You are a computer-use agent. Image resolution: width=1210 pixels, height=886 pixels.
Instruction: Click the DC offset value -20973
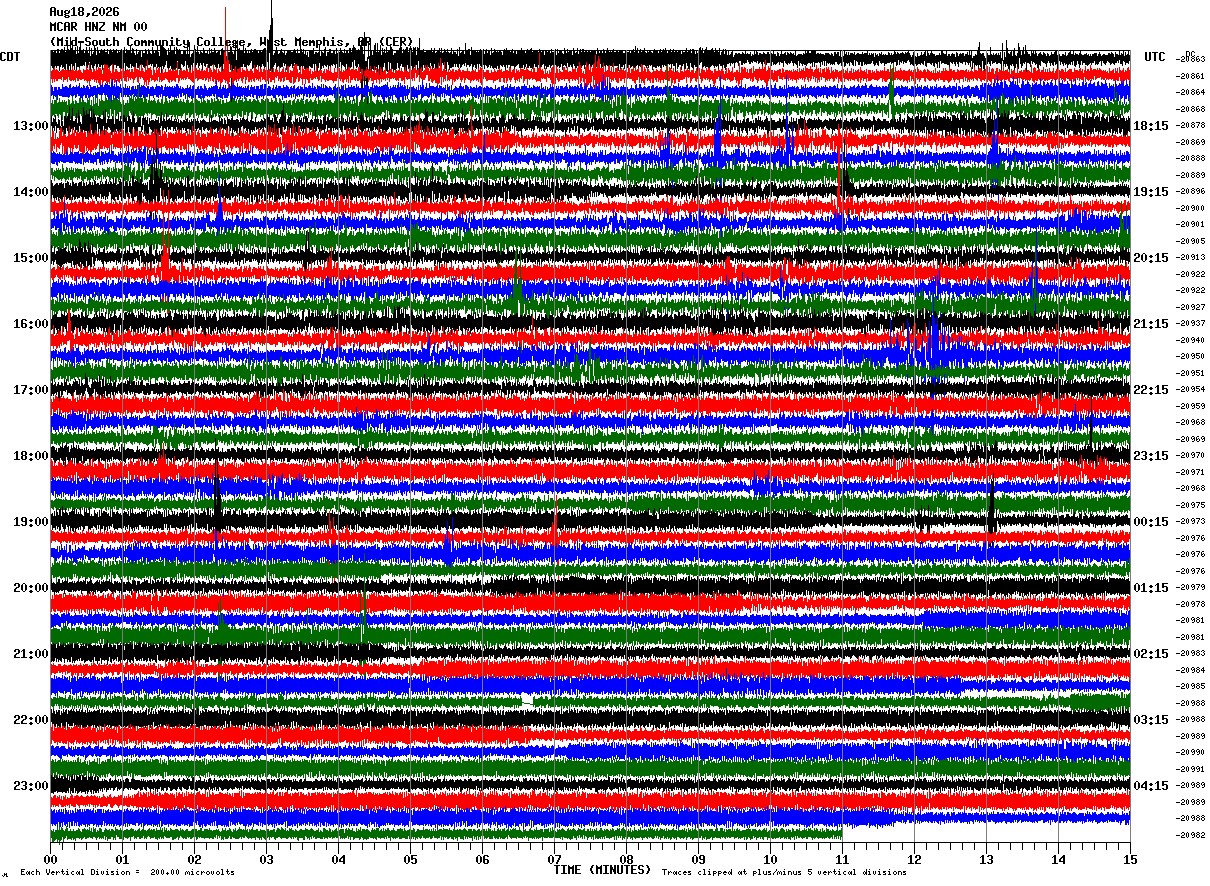pos(1190,521)
